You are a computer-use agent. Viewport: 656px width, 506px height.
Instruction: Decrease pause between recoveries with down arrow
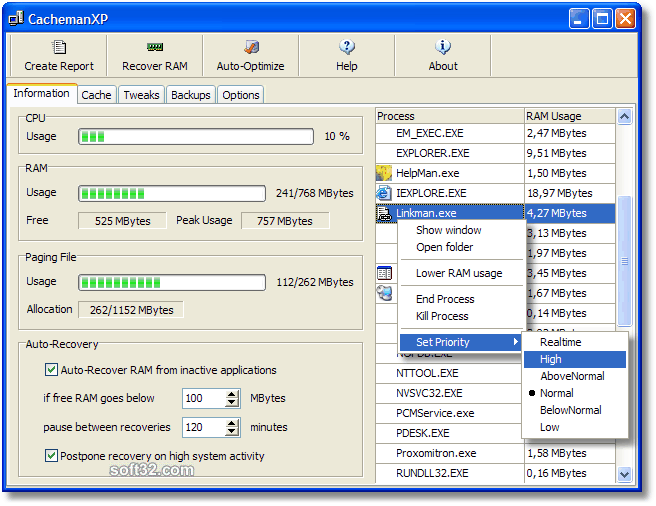click(x=231, y=432)
